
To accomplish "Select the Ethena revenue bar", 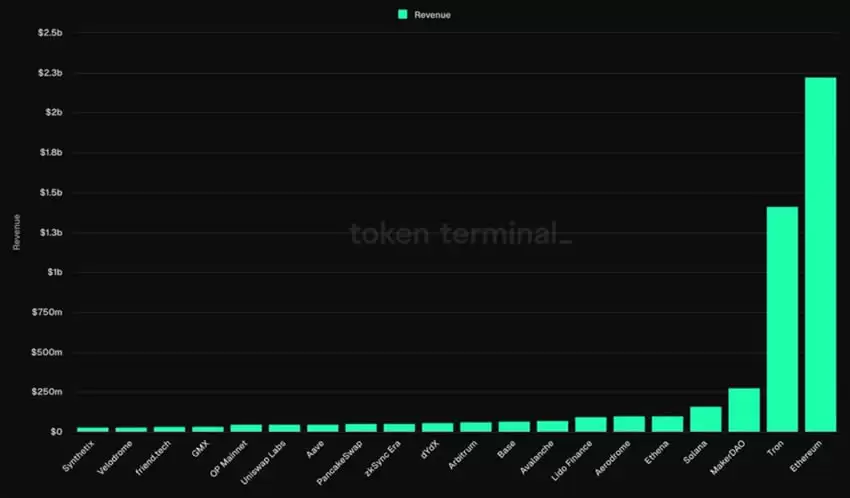I will [667, 424].
